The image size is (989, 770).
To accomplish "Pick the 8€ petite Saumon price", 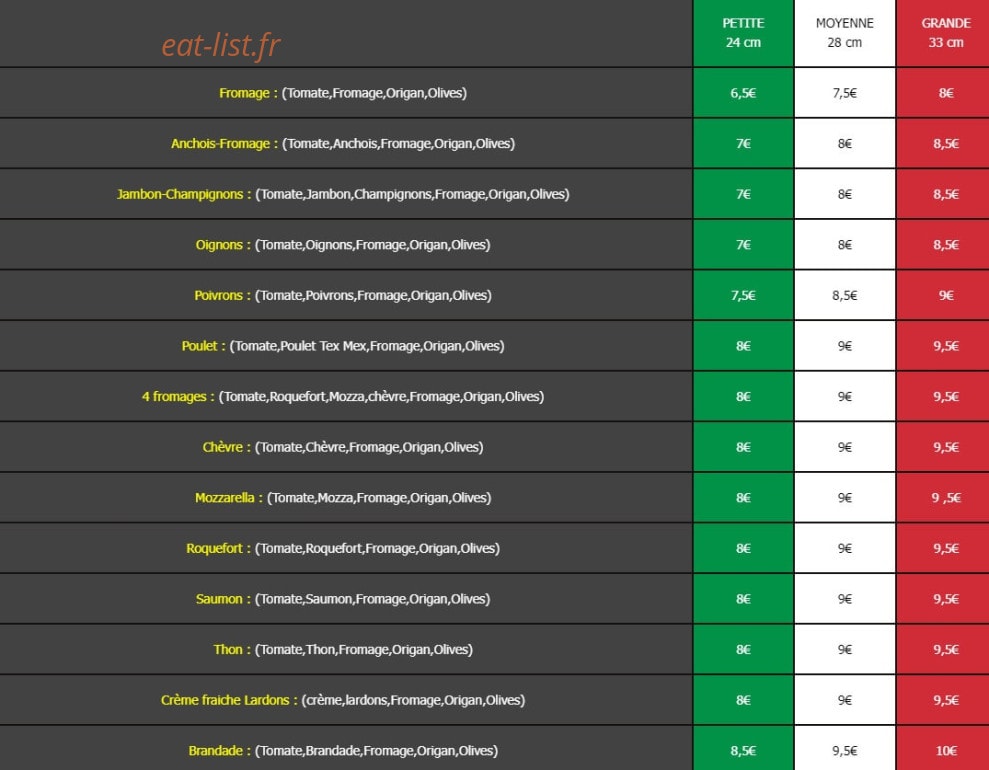I will [743, 599].
